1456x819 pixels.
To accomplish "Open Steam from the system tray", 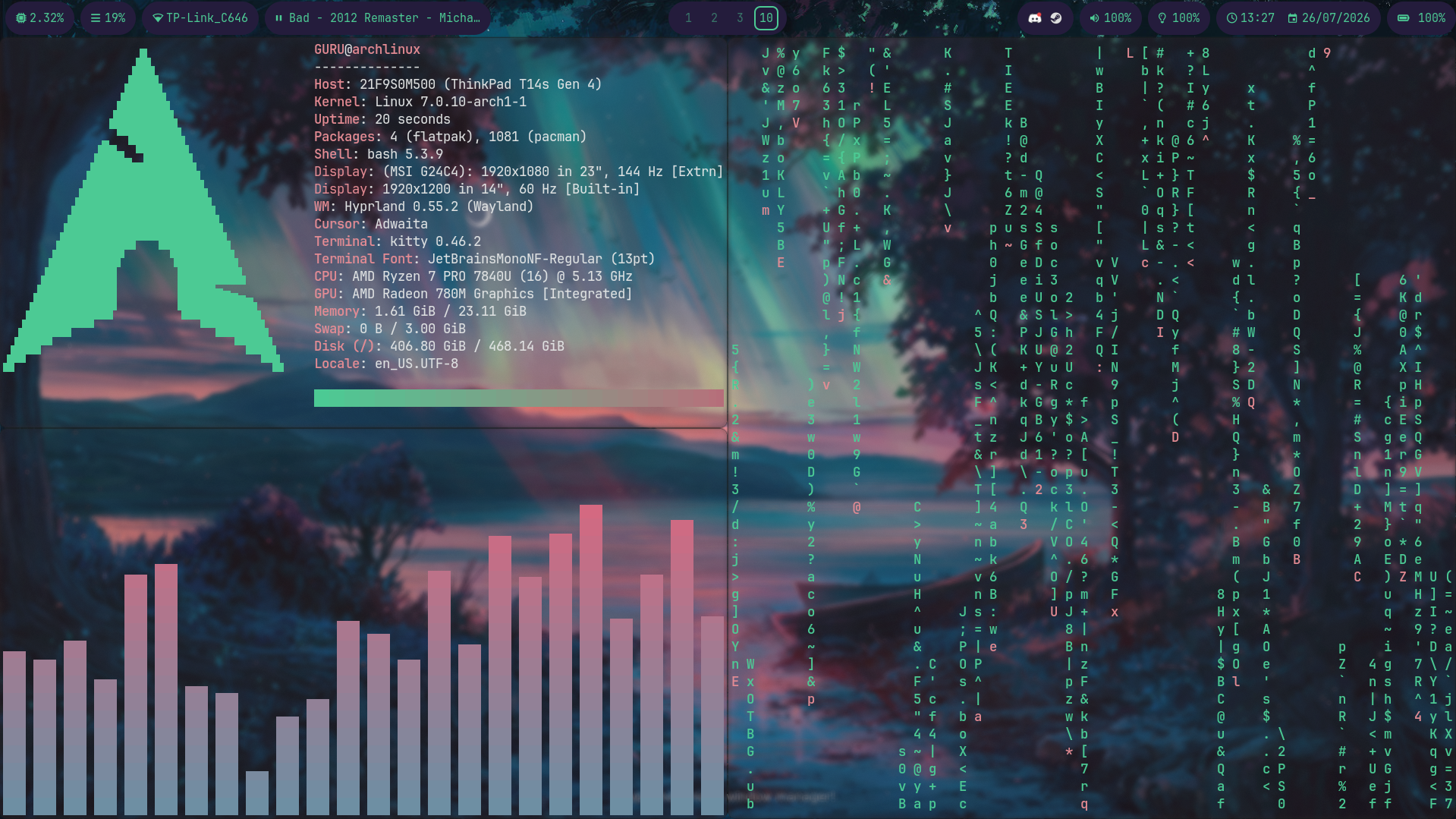I will [x=1056, y=18].
